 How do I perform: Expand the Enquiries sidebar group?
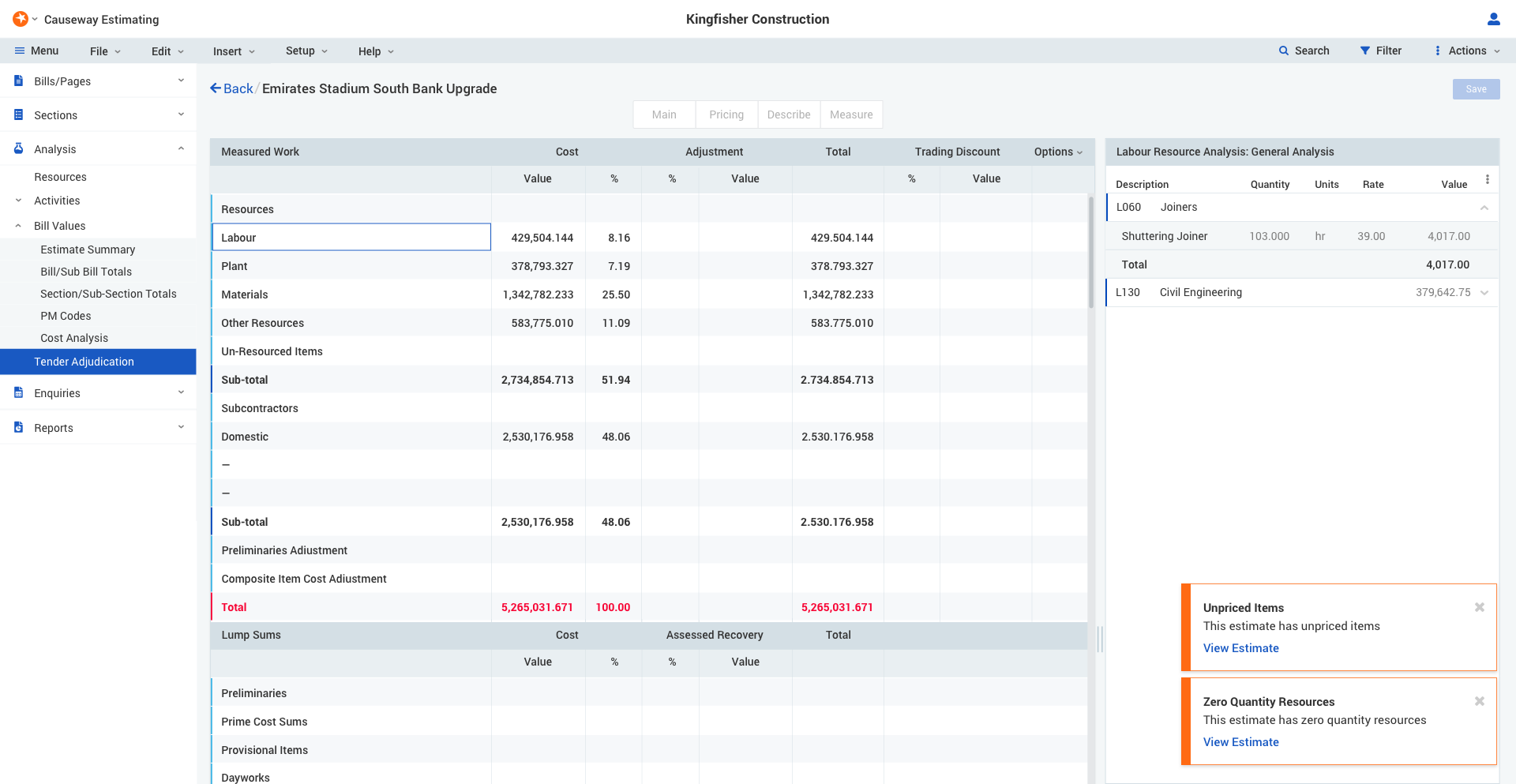(x=181, y=392)
